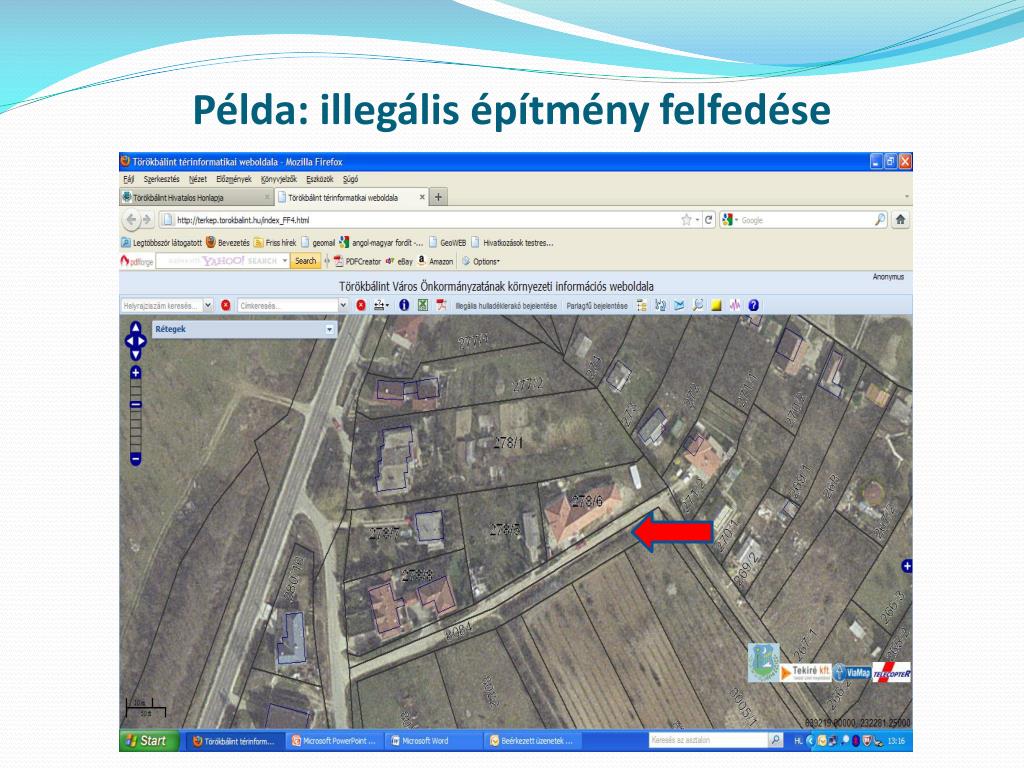
Task: Click the blue envelope icon in map toolbar
Action: pos(679,305)
